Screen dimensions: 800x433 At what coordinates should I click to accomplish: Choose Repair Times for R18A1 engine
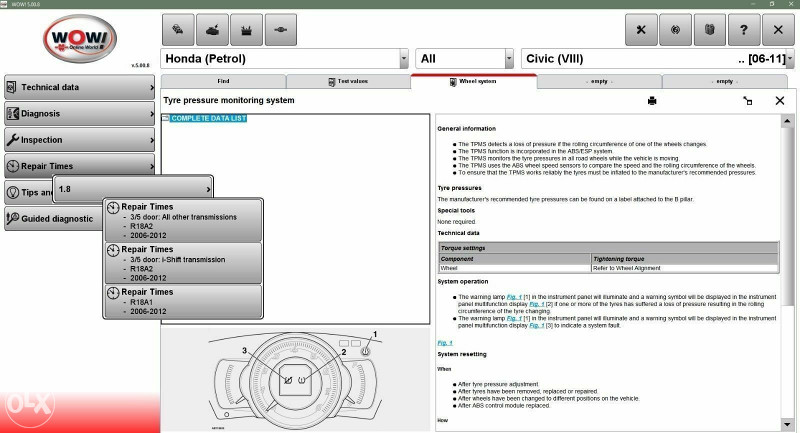[183, 301]
